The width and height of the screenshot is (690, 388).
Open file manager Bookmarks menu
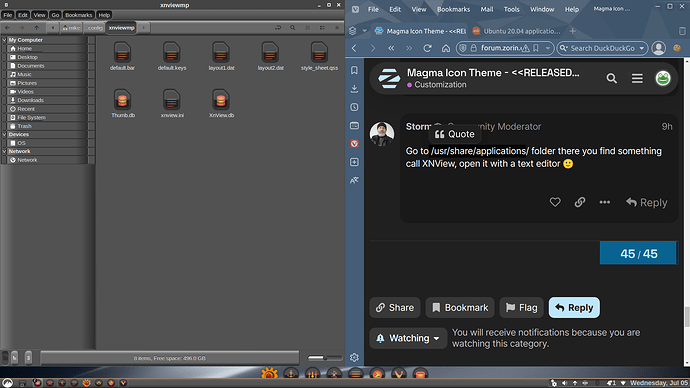click(78, 15)
